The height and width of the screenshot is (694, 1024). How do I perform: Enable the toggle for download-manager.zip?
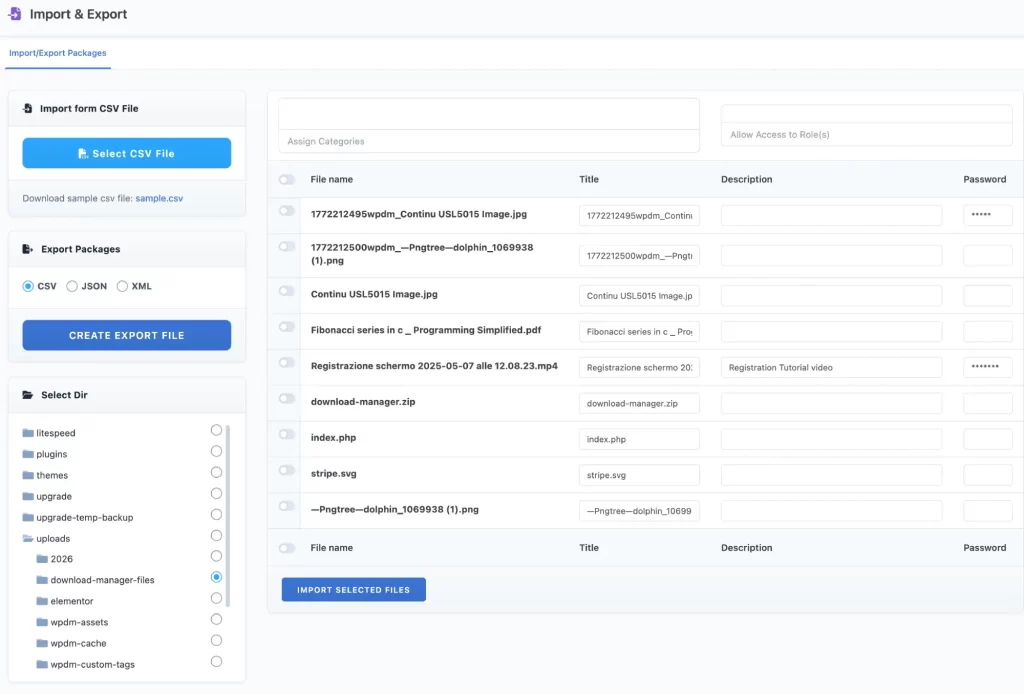tap(285, 402)
